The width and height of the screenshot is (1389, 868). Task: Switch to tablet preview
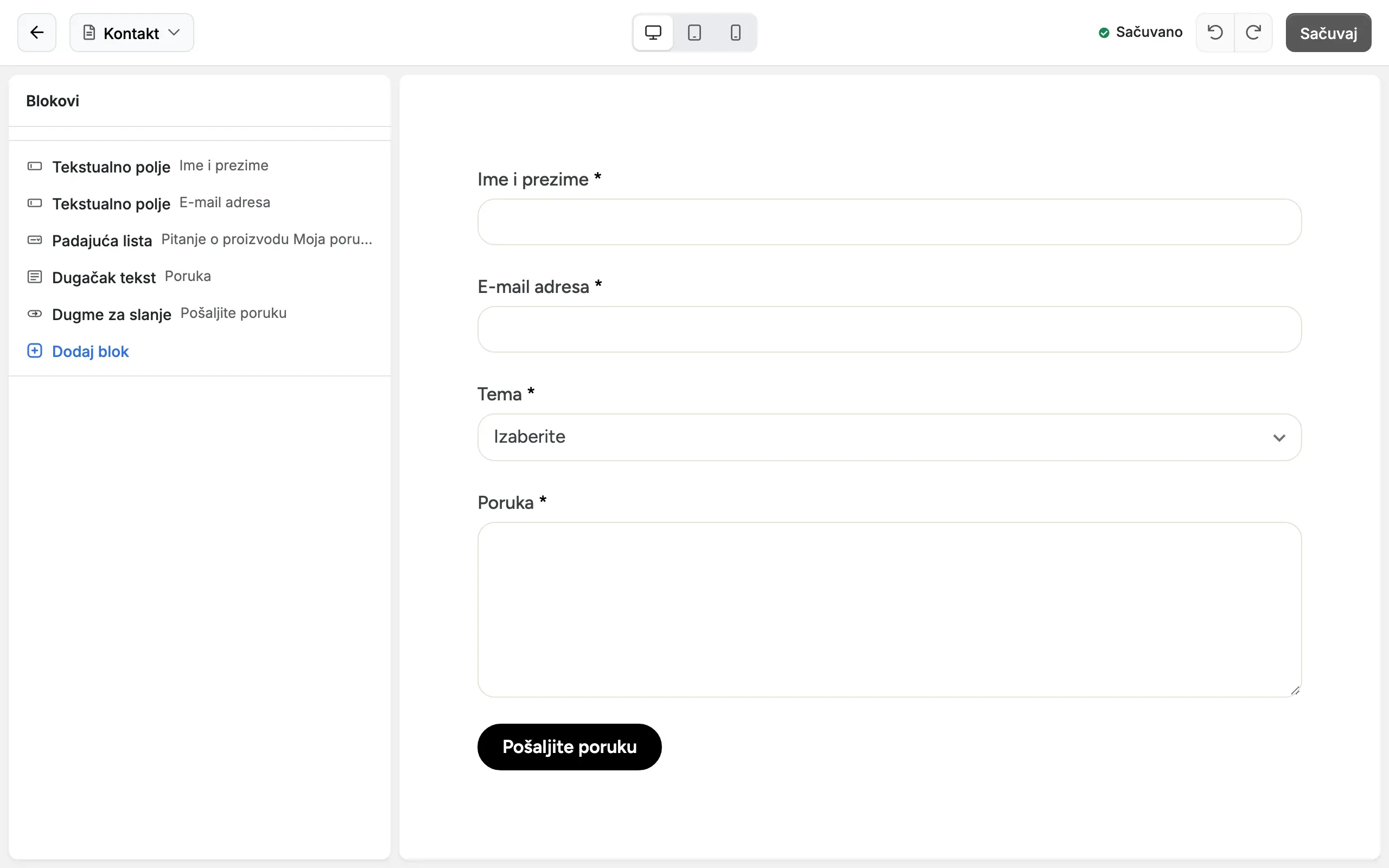[694, 33]
